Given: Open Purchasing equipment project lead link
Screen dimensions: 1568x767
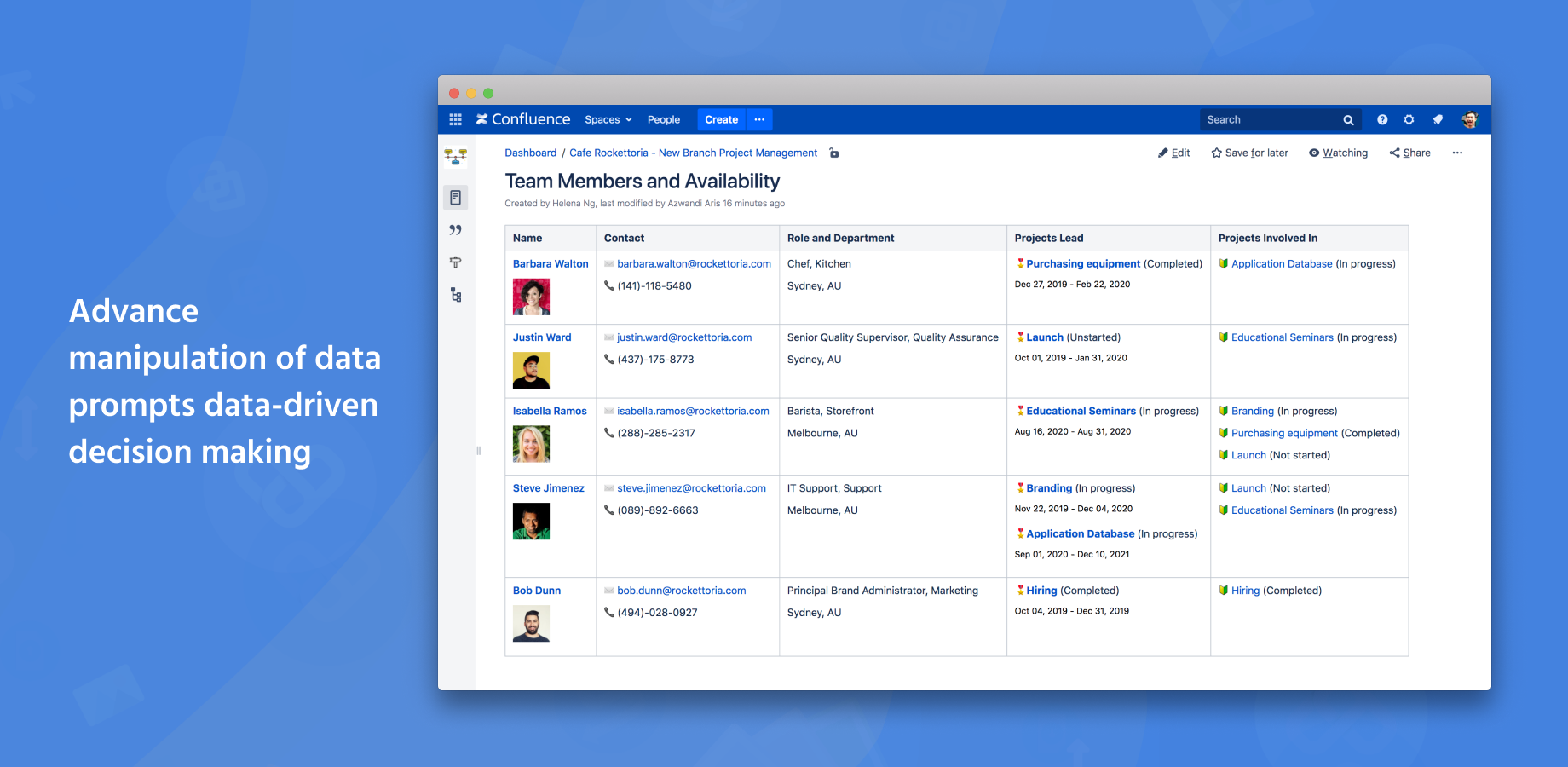Looking at the screenshot, I should [1083, 264].
